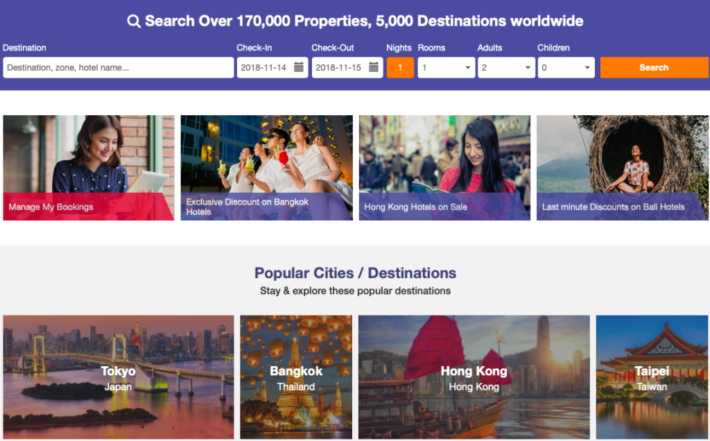
Task: Click the orange Nights count box
Action: [400, 67]
